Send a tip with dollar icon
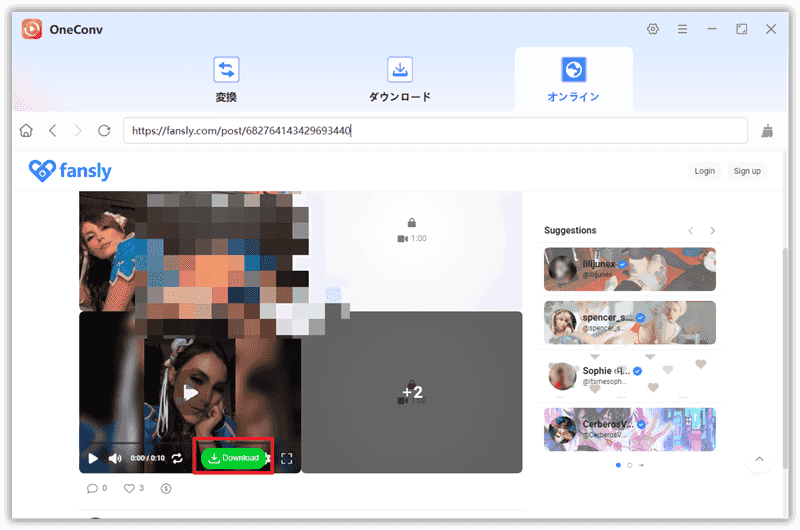 (166, 488)
